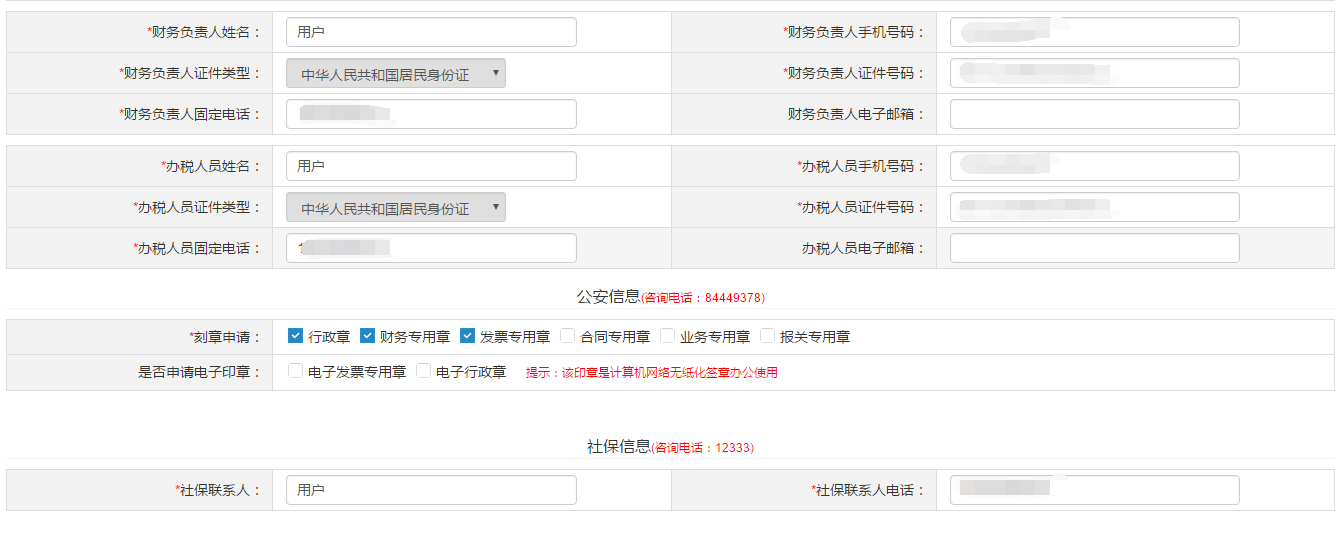Click the 办税人员姓名 input field
The height and width of the screenshot is (548, 1343).
tap(431, 166)
